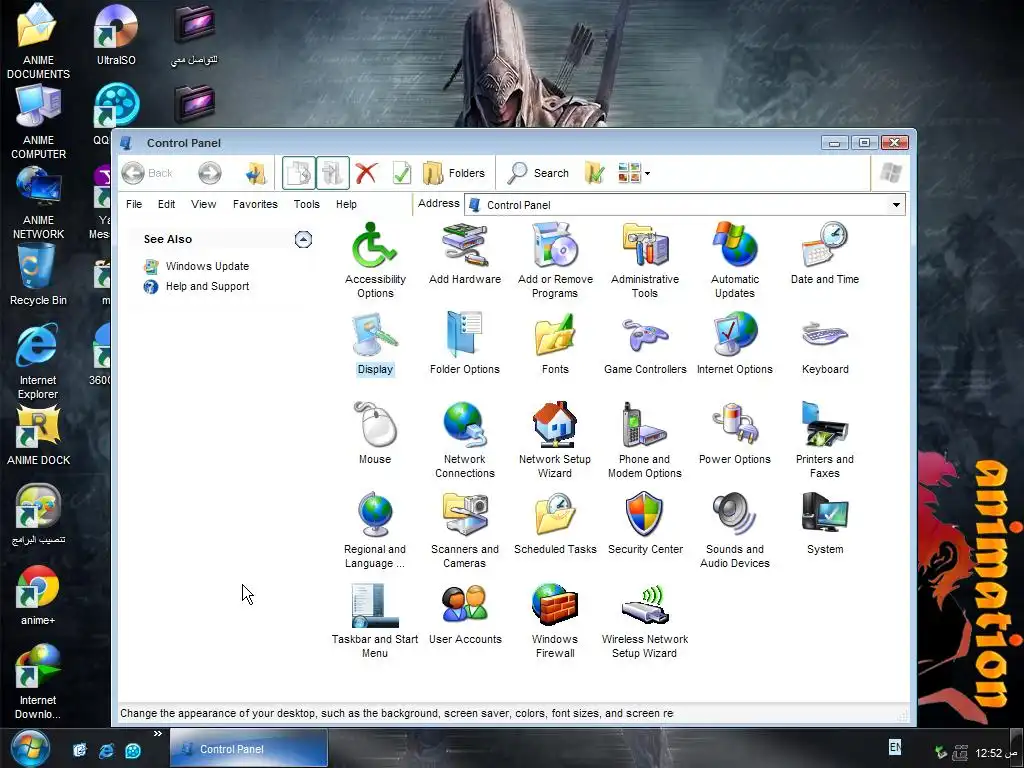Open Accessibility Options in Control Panel

tap(375, 260)
